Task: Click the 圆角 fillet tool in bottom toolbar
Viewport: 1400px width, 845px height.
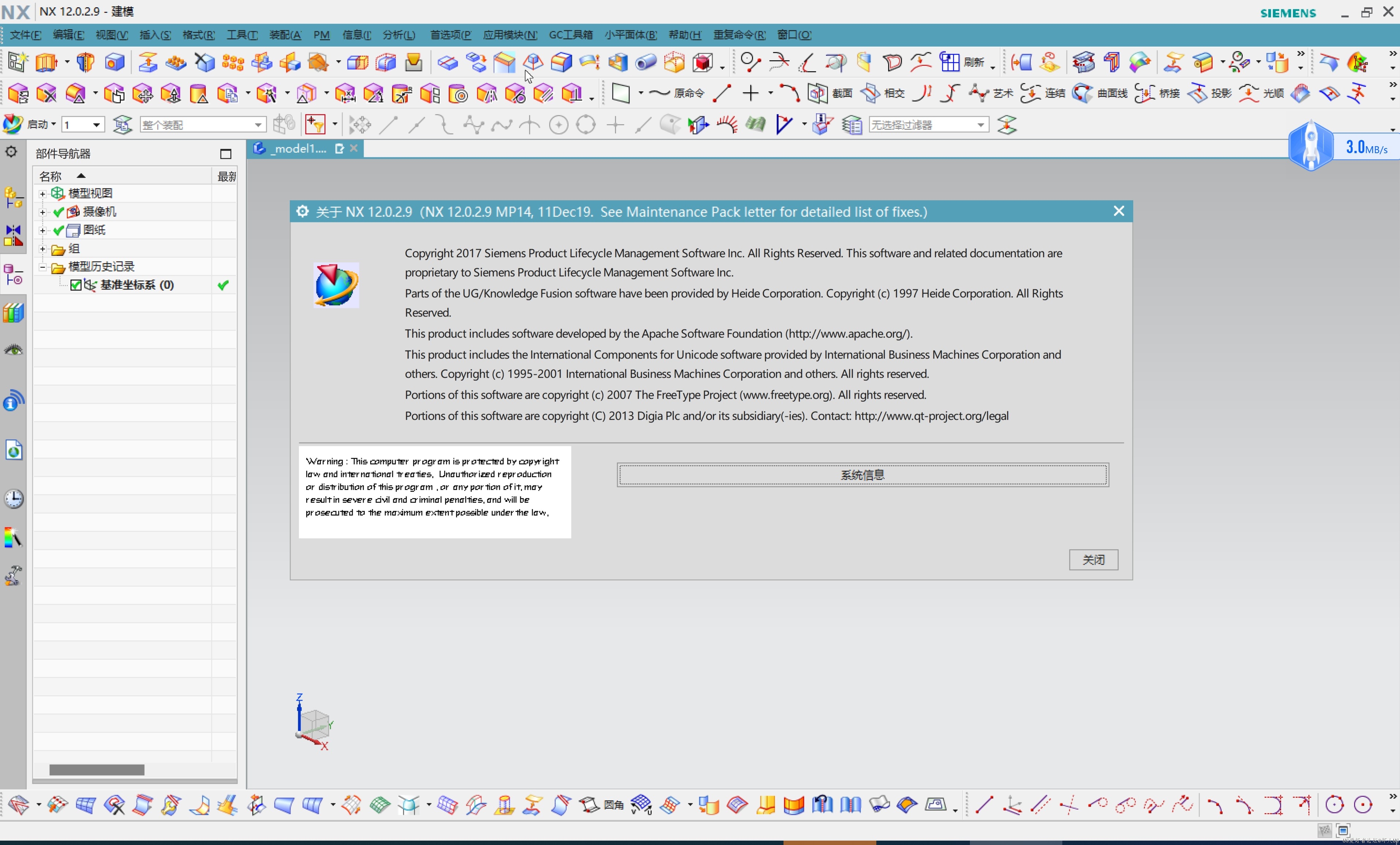Action: [x=601, y=805]
